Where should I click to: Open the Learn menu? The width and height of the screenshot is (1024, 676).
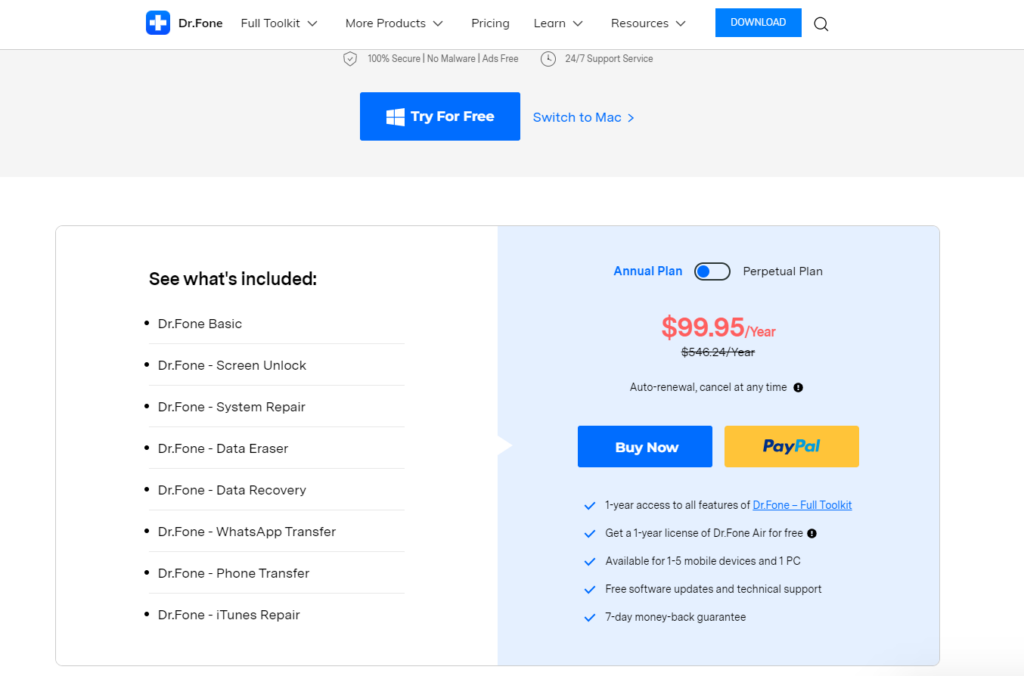click(x=559, y=23)
